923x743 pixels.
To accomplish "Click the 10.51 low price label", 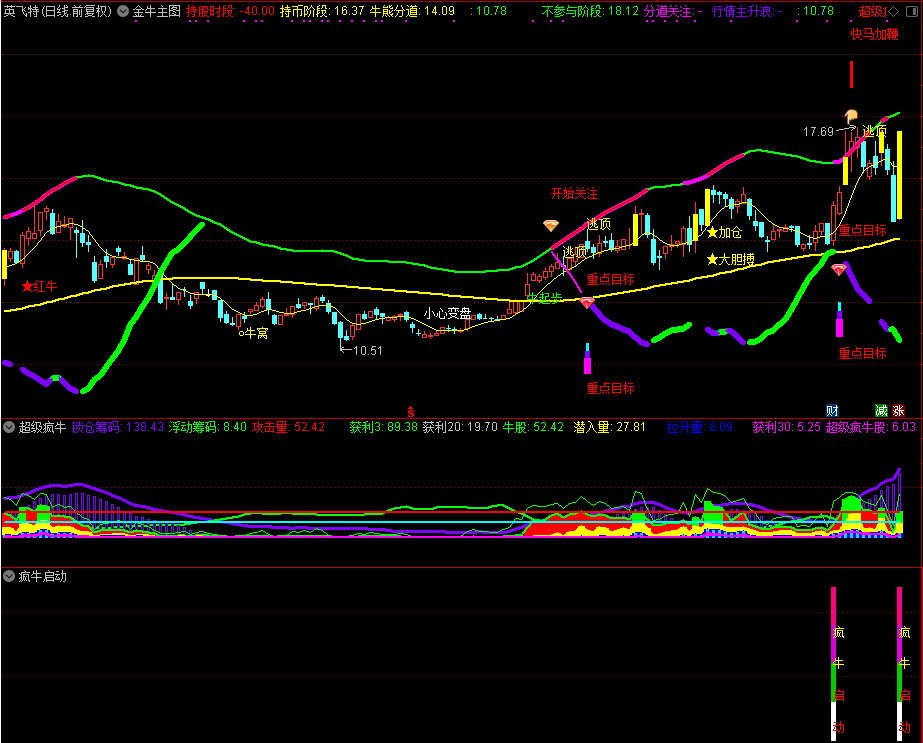I will (368, 351).
